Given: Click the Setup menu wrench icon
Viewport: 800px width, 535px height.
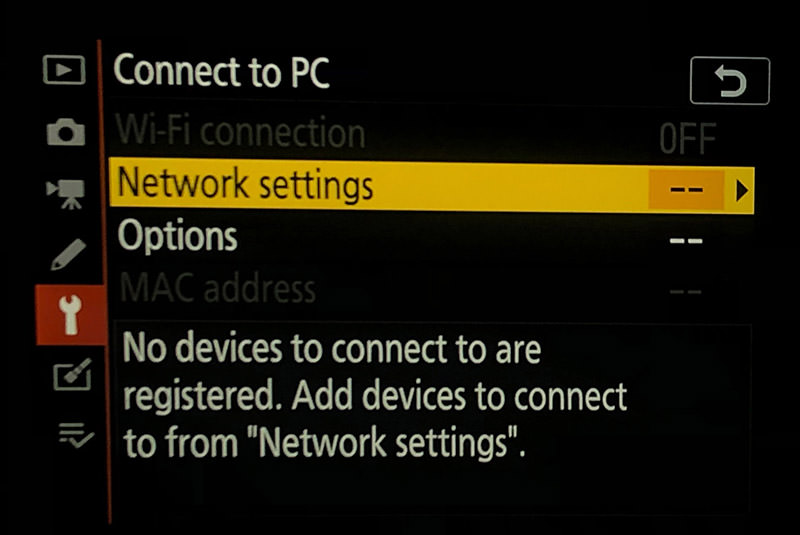Looking at the screenshot, I should [x=70, y=315].
